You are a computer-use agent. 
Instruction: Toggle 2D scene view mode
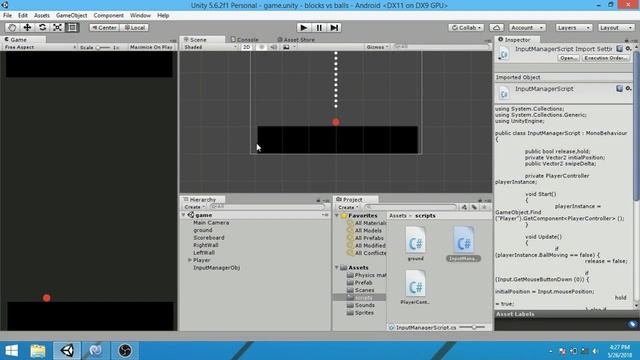[x=247, y=47]
